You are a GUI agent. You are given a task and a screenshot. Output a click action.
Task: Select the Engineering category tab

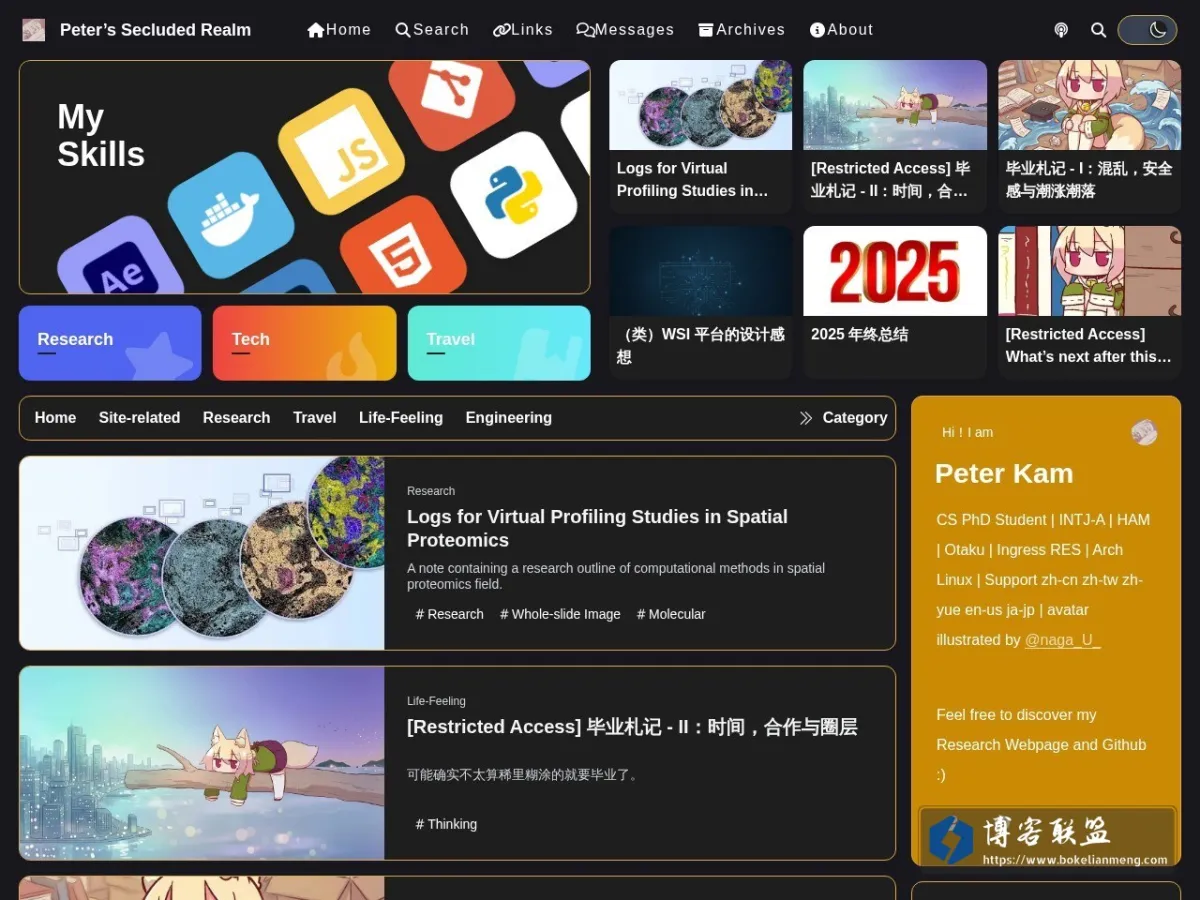pyautogui.click(x=508, y=418)
